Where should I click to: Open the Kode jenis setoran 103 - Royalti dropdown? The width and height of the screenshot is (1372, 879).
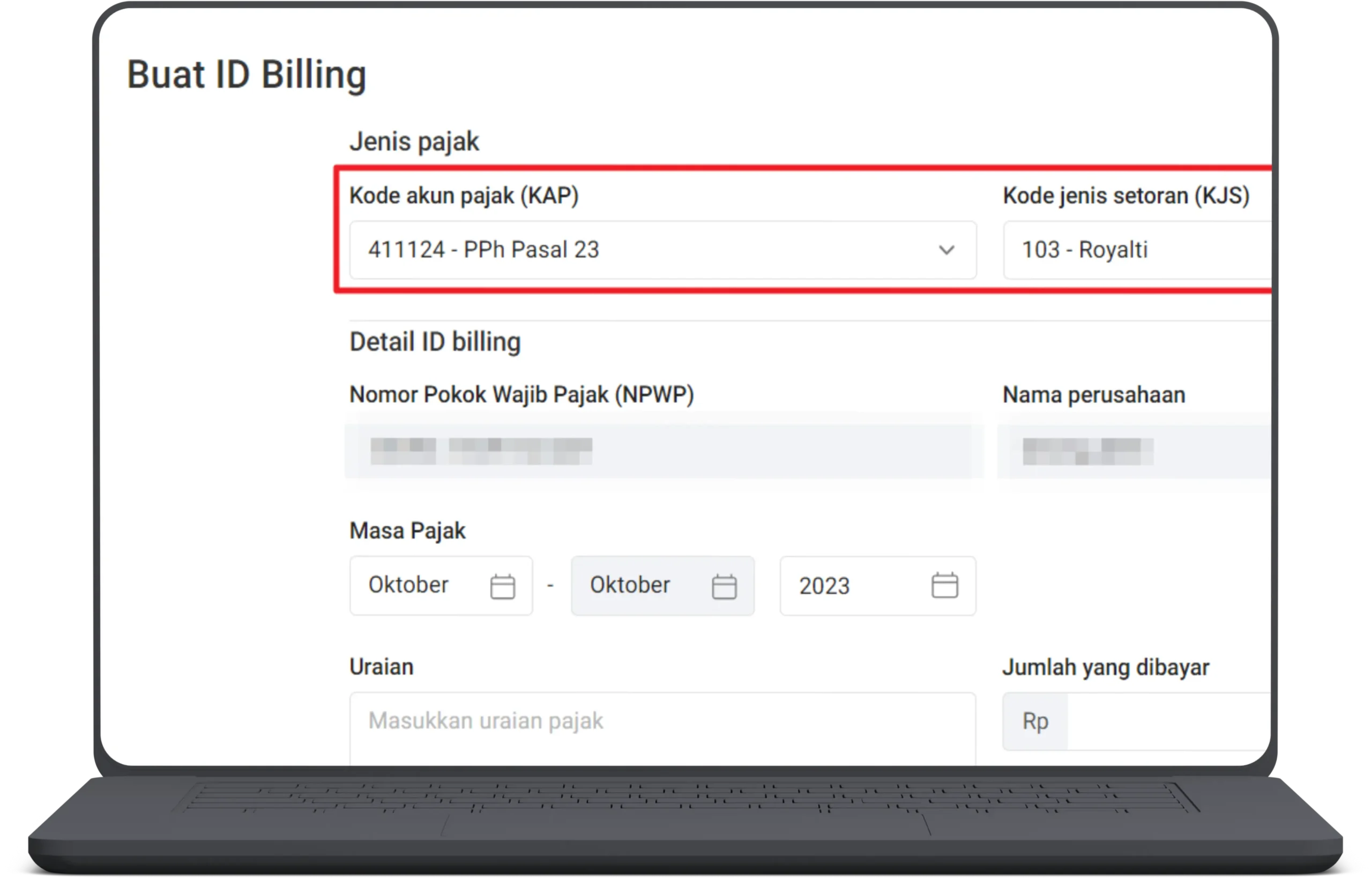(x=1137, y=250)
